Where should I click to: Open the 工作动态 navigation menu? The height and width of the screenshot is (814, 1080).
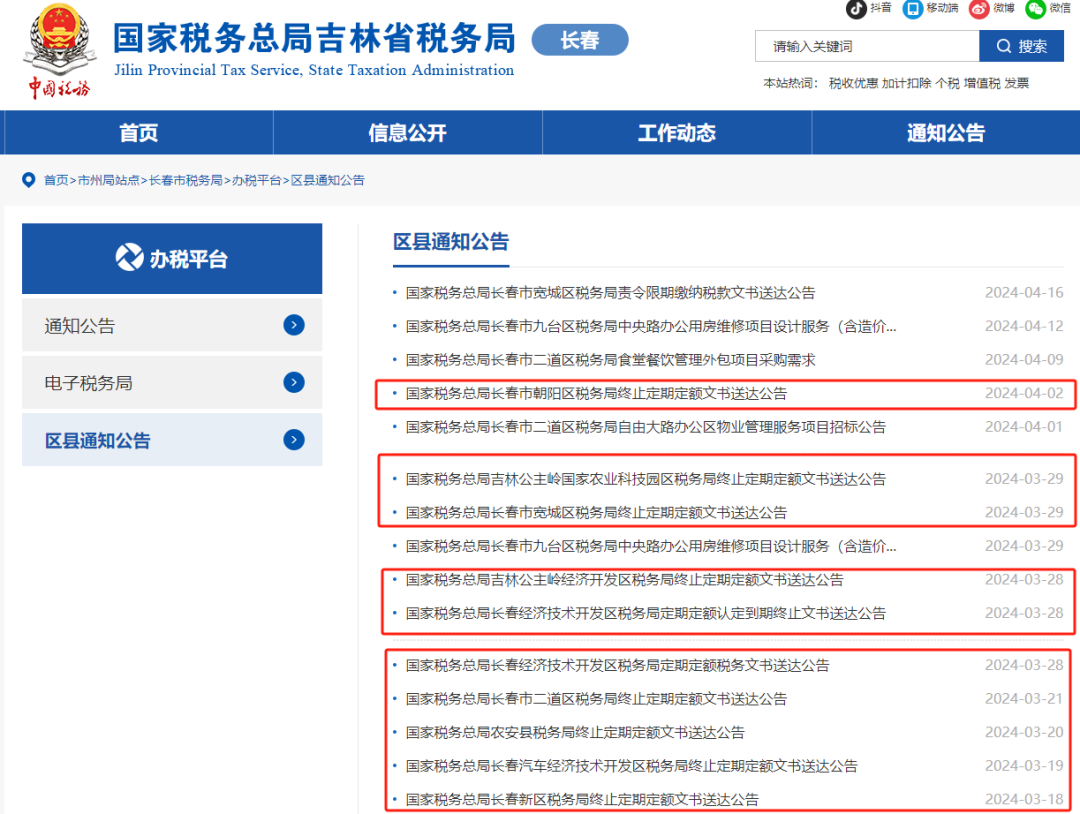677,132
